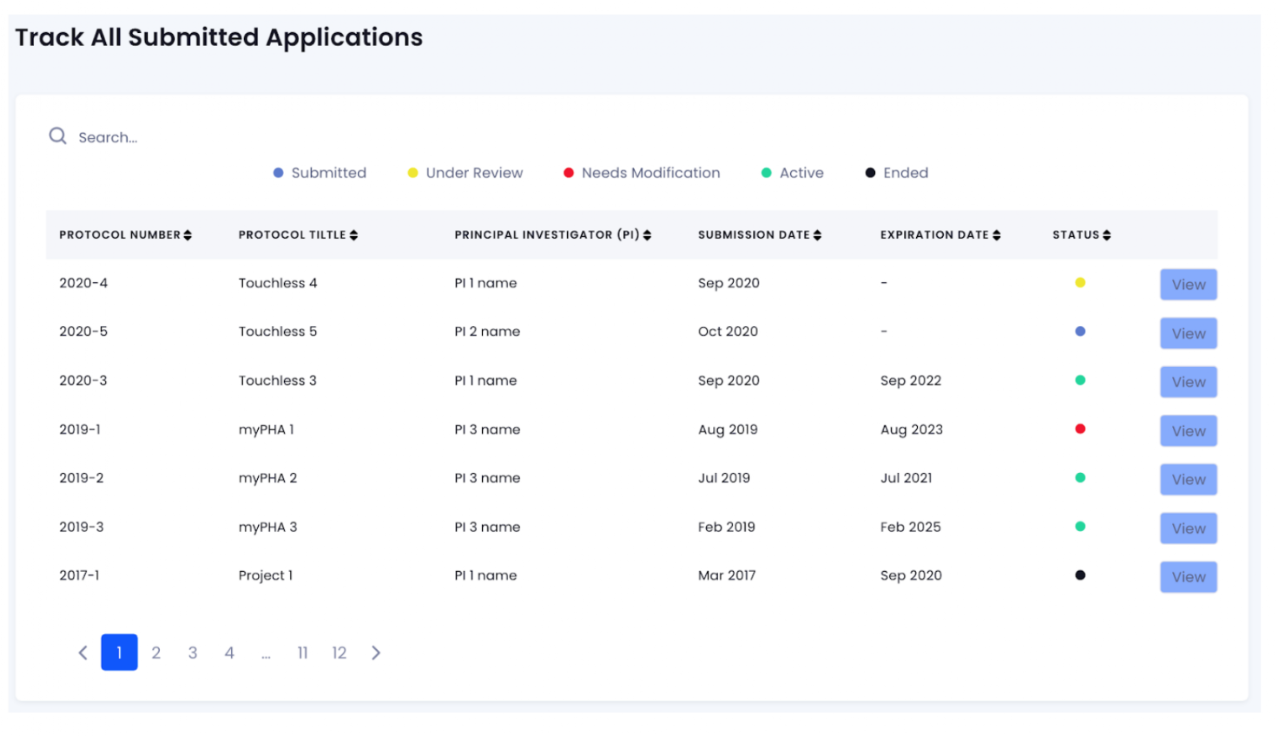This screenshot has width=1280, height=736.
Task: Sort by Principal Investigator column arrows
Action: coord(647,235)
